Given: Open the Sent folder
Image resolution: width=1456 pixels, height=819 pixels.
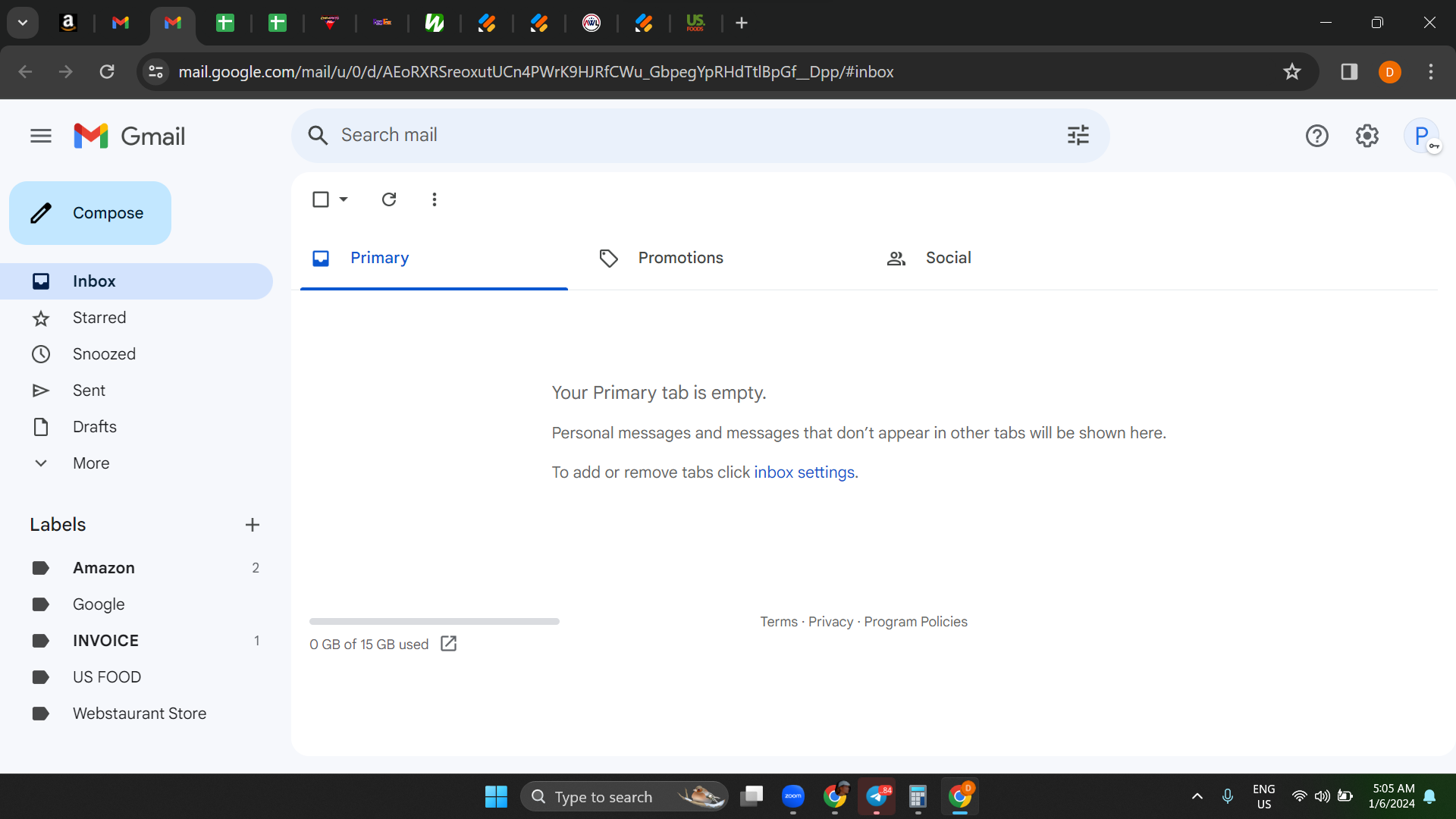Looking at the screenshot, I should pos(136,391).
